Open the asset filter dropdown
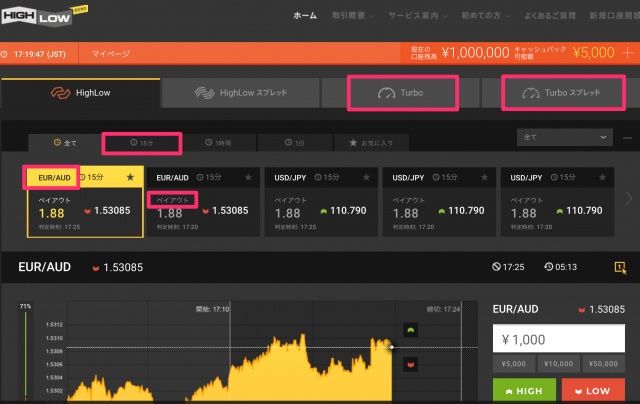This screenshot has width=640, height=404. click(x=565, y=136)
